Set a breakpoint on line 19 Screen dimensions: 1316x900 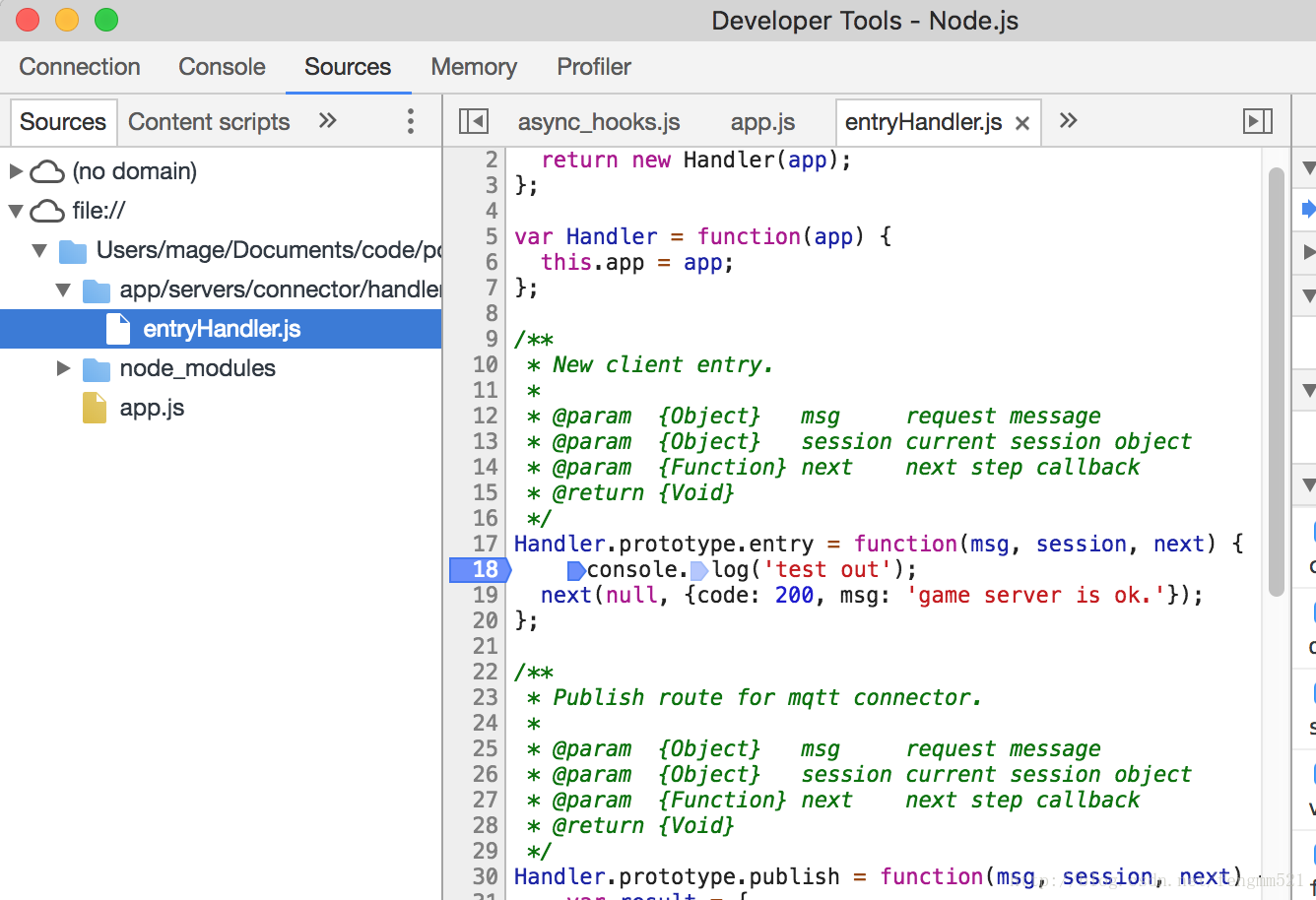click(486, 595)
